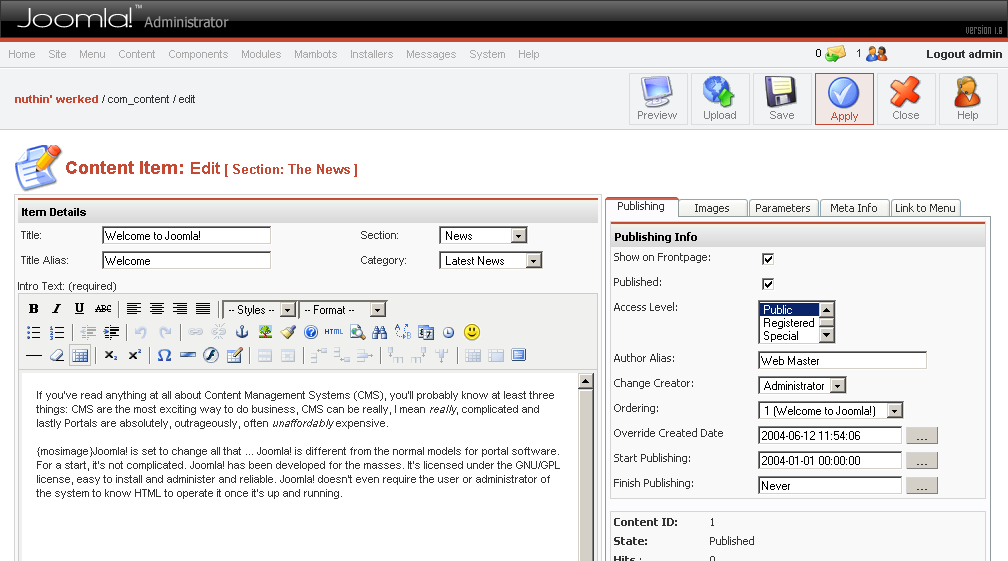Switch to the Meta Info tab
The width and height of the screenshot is (1008, 561).
click(x=854, y=208)
